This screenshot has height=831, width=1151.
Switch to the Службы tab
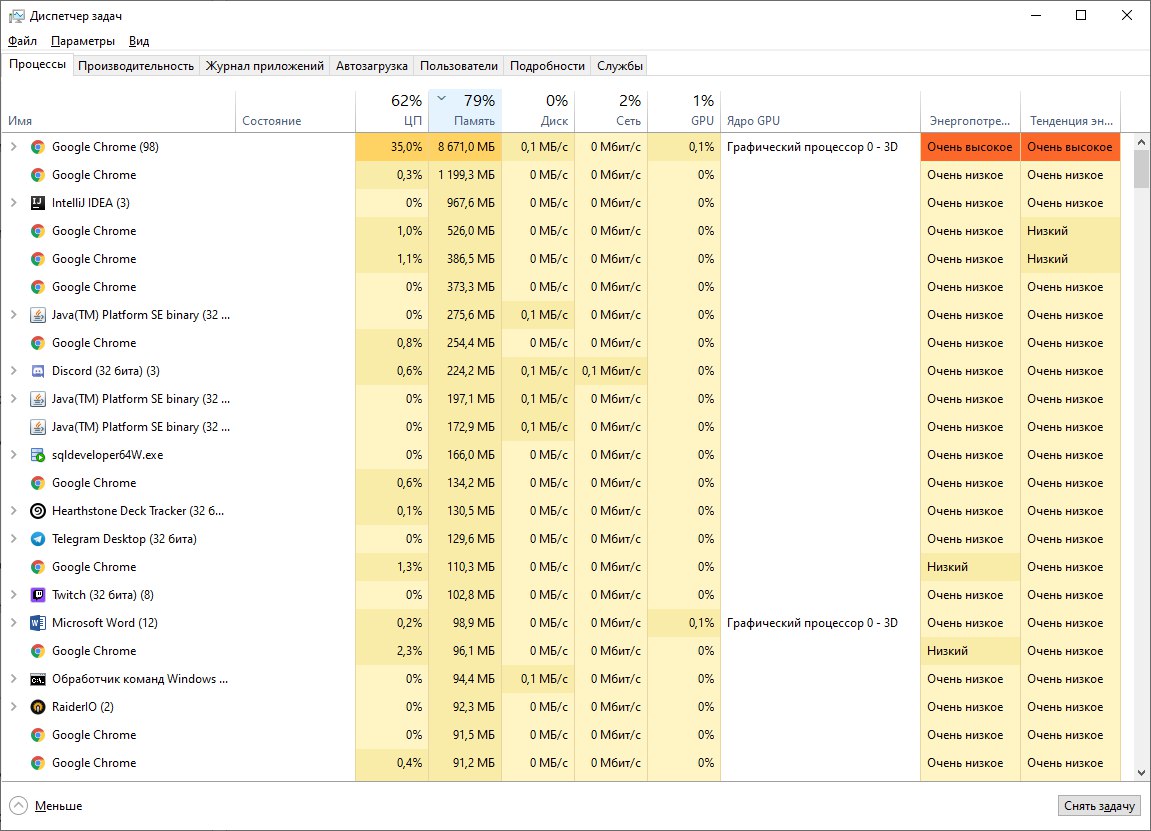coord(620,66)
